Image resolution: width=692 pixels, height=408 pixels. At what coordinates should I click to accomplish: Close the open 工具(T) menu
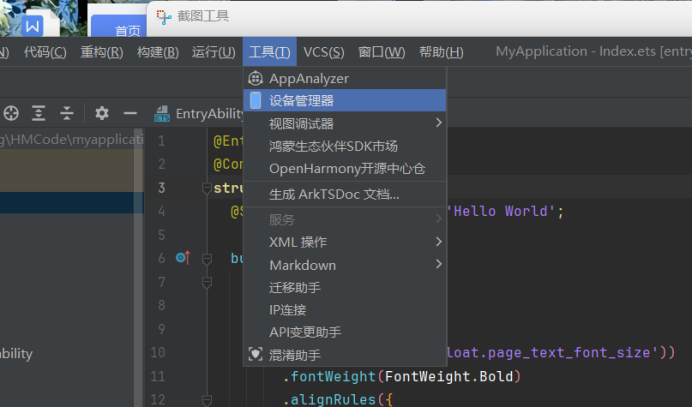click(270, 52)
